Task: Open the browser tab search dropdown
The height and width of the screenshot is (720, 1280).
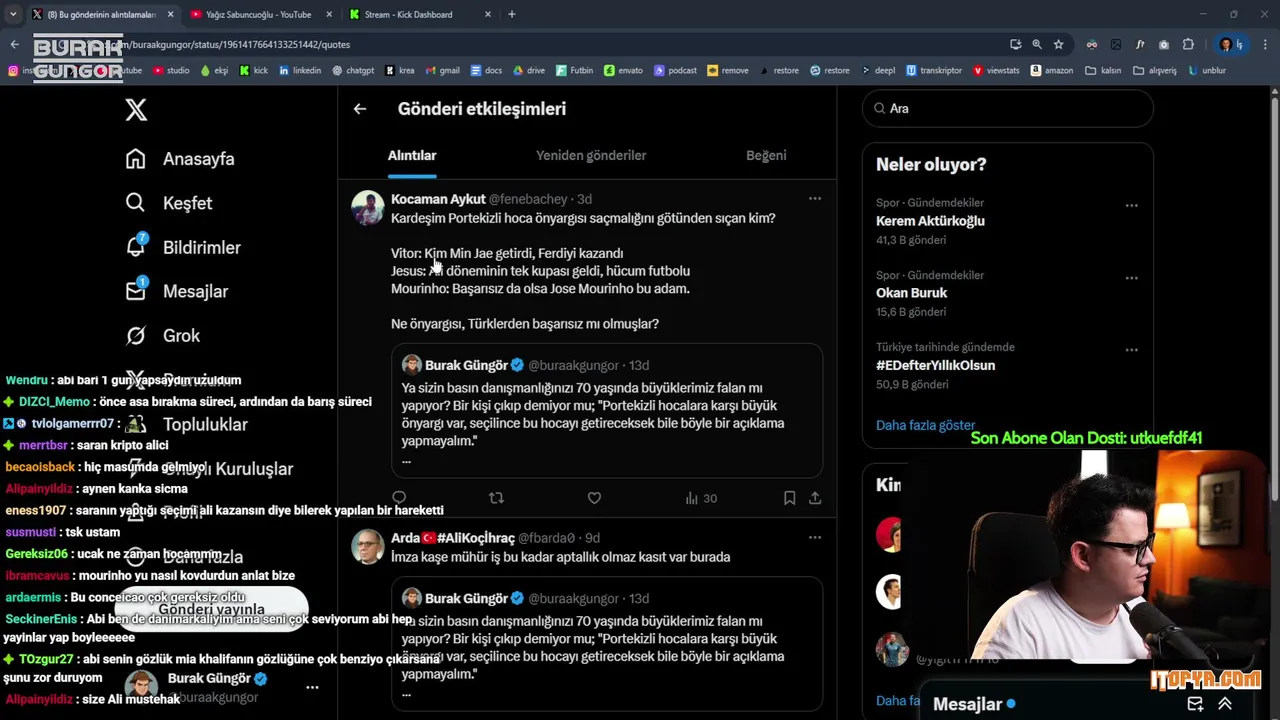Action: pyautogui.click(x=13, y=14)
